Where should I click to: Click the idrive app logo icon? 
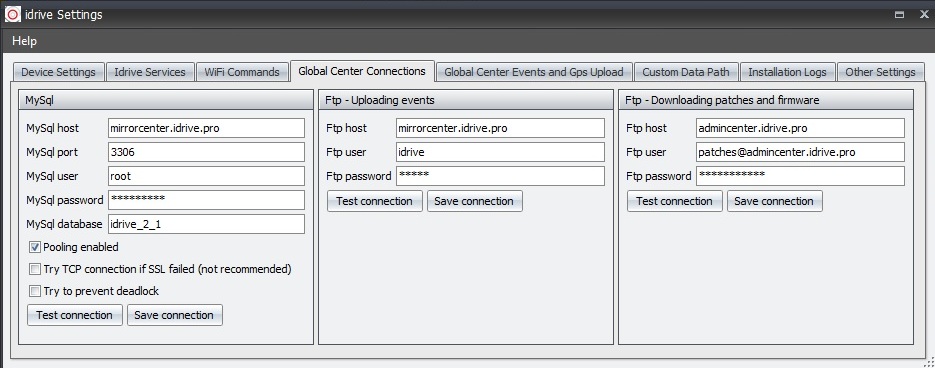click(13, 14)
